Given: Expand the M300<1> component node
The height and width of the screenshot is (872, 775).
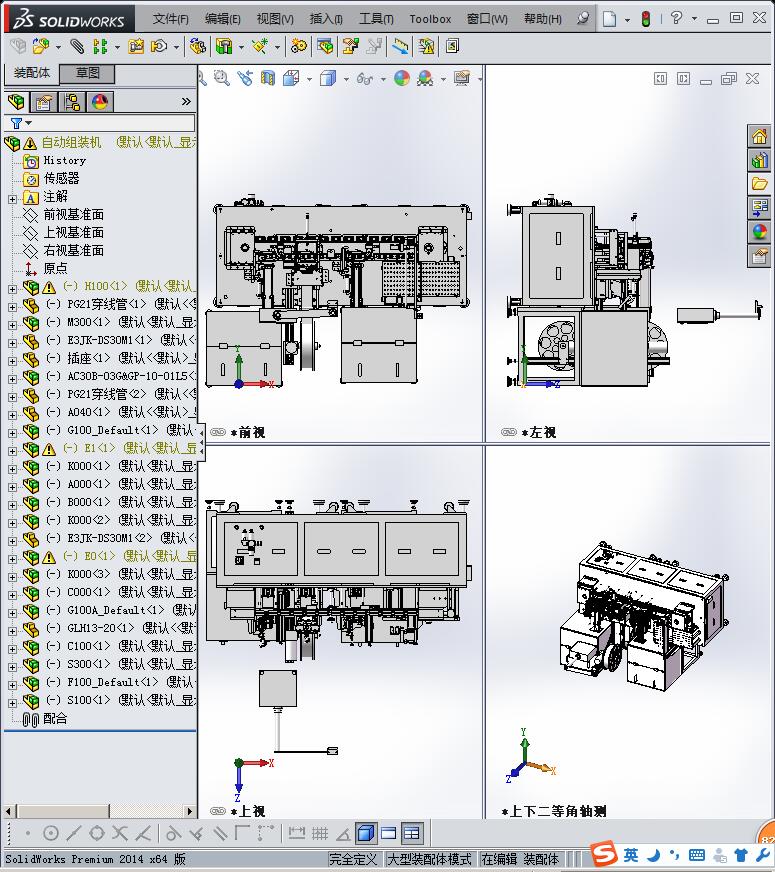Looking at the screenshot, I should click(13, 325).
